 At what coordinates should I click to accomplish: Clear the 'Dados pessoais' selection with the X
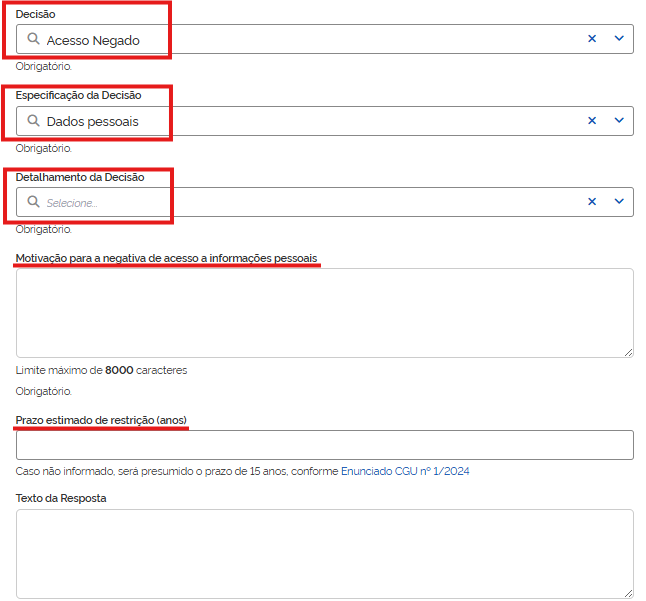coord(591,120)
